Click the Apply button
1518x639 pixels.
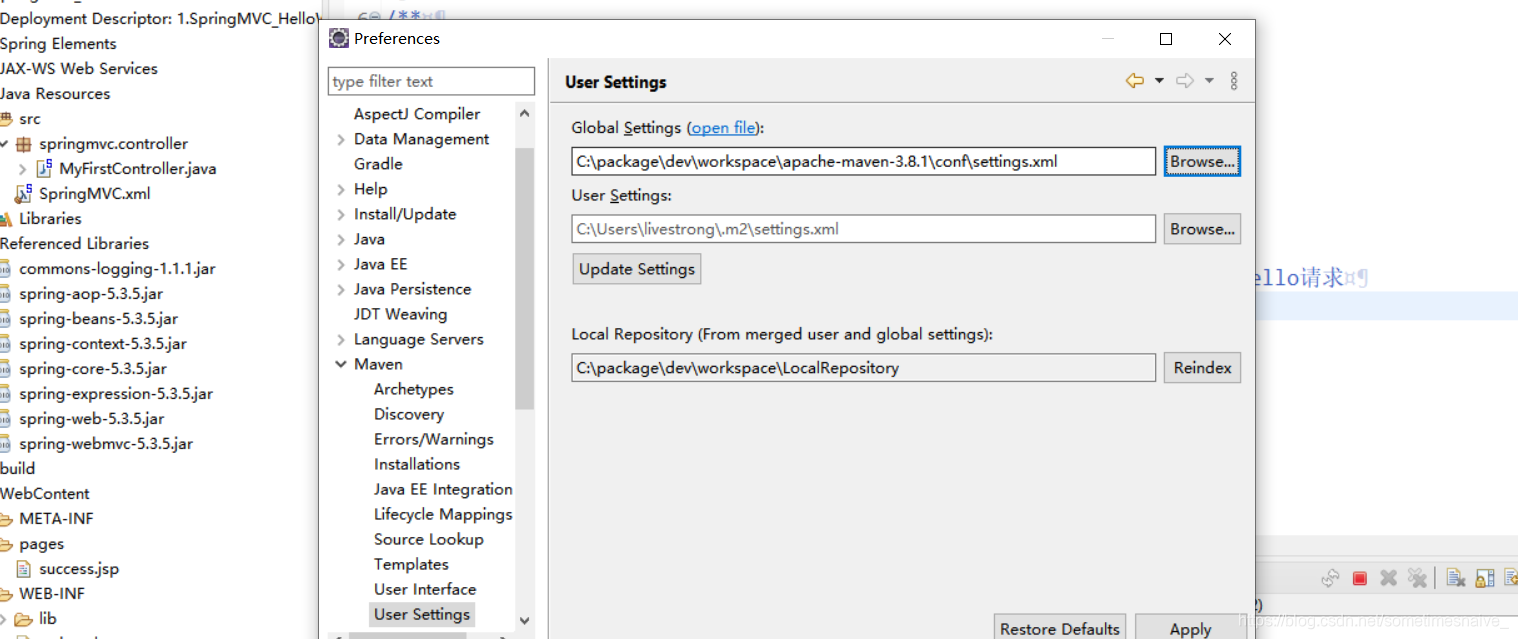point(1190,628)
